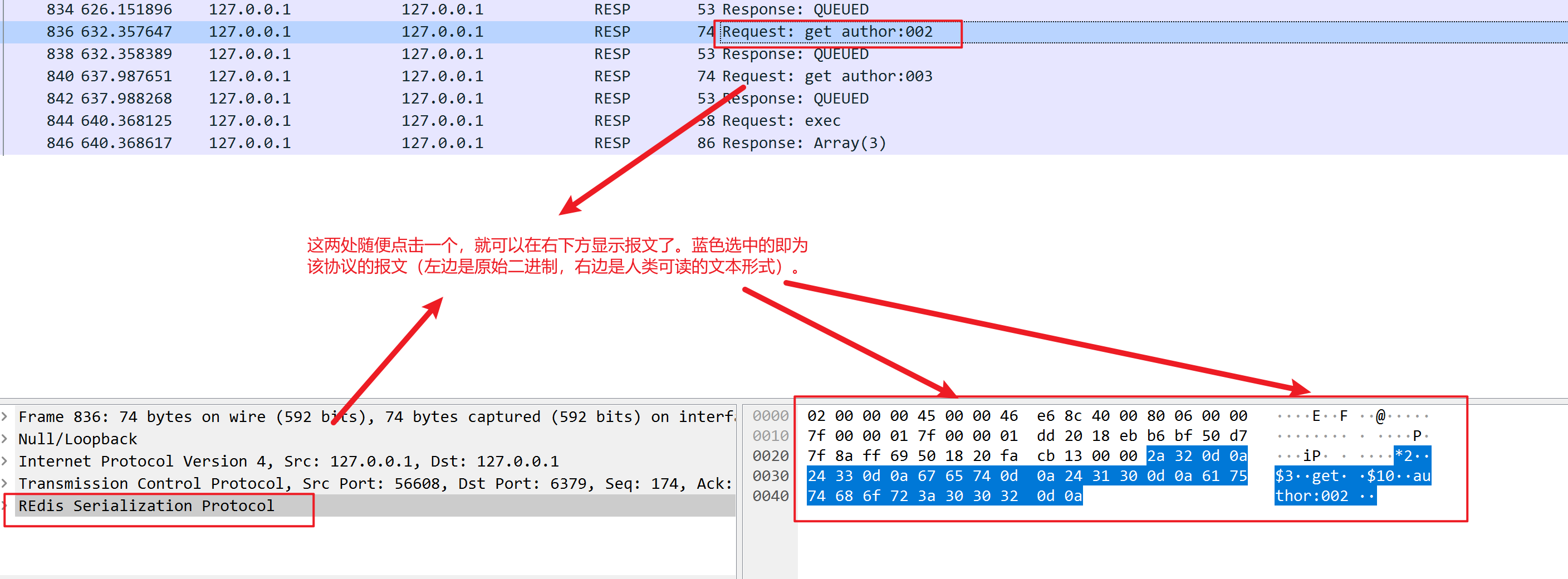Click hex offset 0000 in bytes pane

(x=770, y=416)
